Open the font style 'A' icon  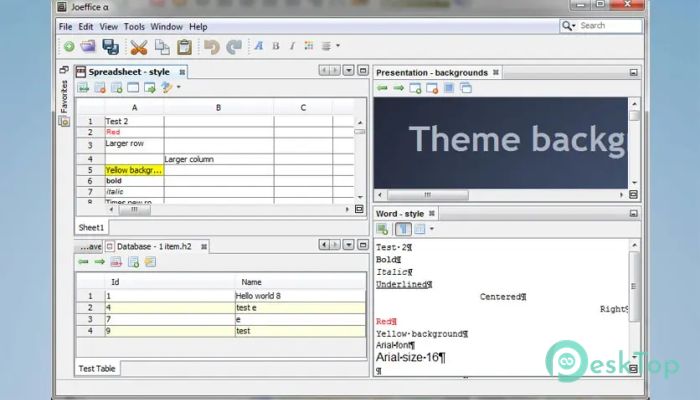pyautogui.click(x=258, y=46)
